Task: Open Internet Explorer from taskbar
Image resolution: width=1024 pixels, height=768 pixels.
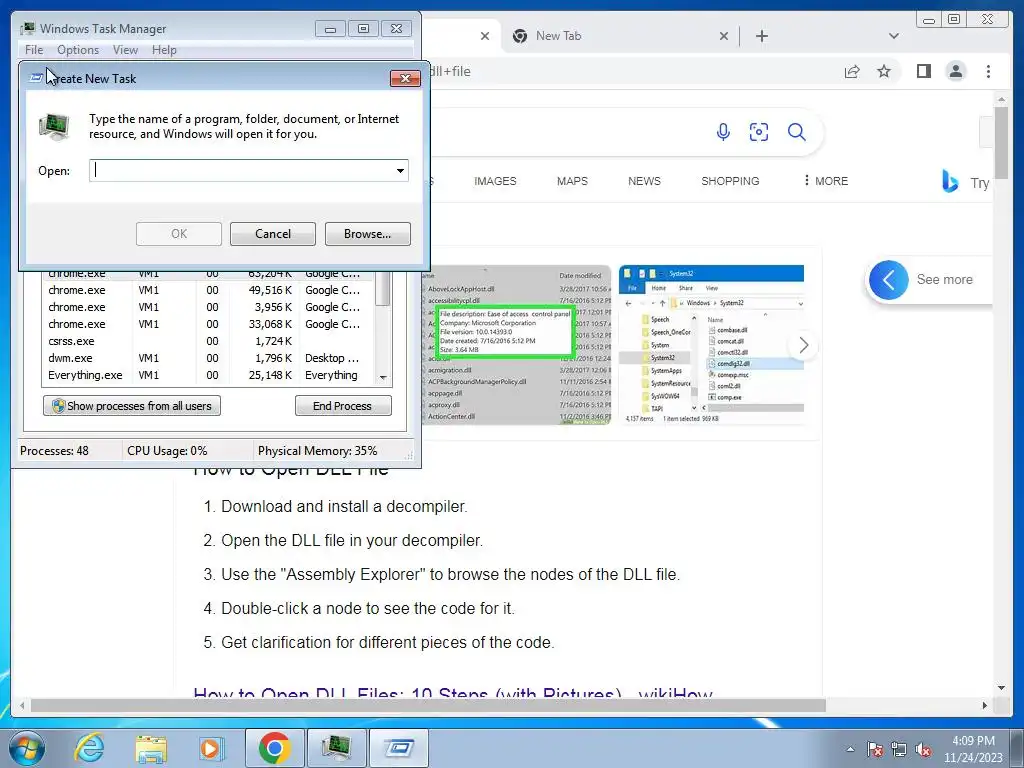Action: tap(89, 748)
